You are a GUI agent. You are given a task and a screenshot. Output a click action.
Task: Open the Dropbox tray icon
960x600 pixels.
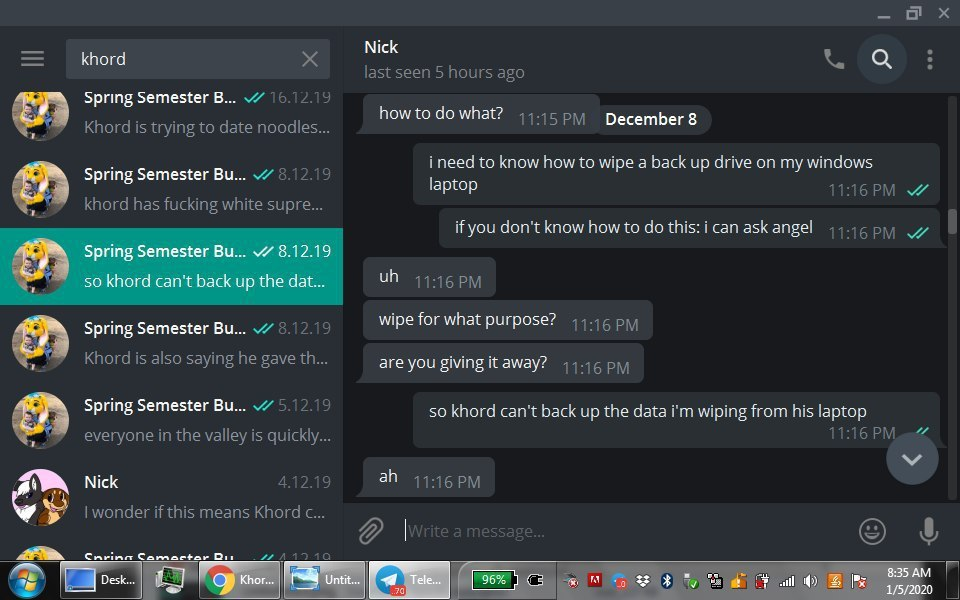(642, 580)
